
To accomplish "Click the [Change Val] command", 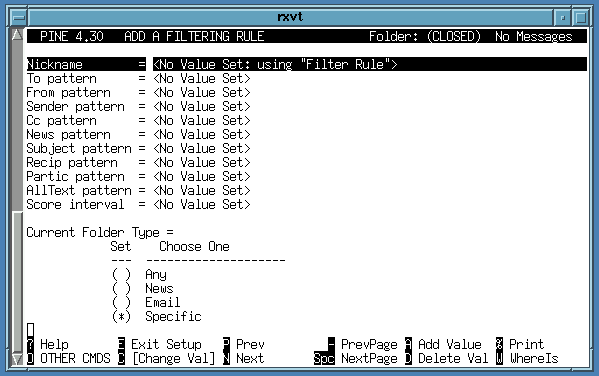I will (x=173, y=358).
